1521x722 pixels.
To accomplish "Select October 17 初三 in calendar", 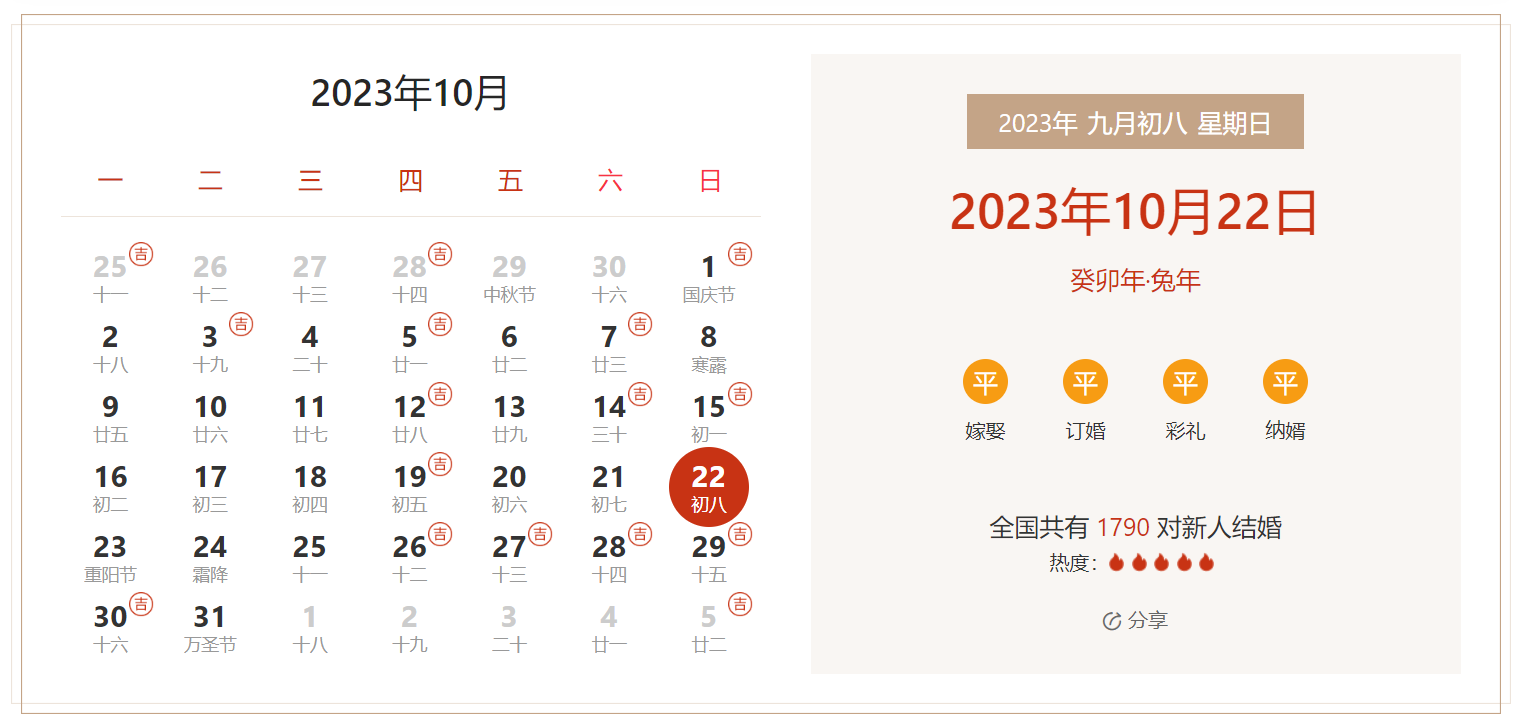I will (210, 488).
